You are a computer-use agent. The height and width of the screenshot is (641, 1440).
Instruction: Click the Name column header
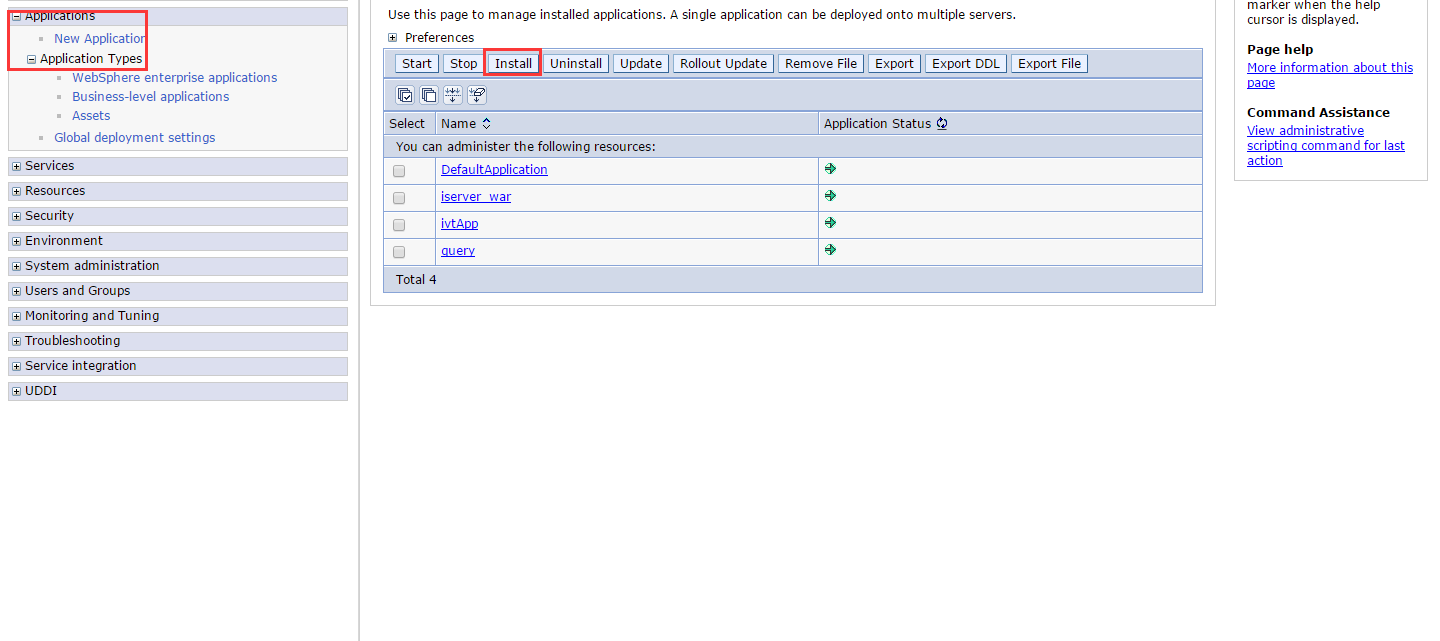[458, 124]
